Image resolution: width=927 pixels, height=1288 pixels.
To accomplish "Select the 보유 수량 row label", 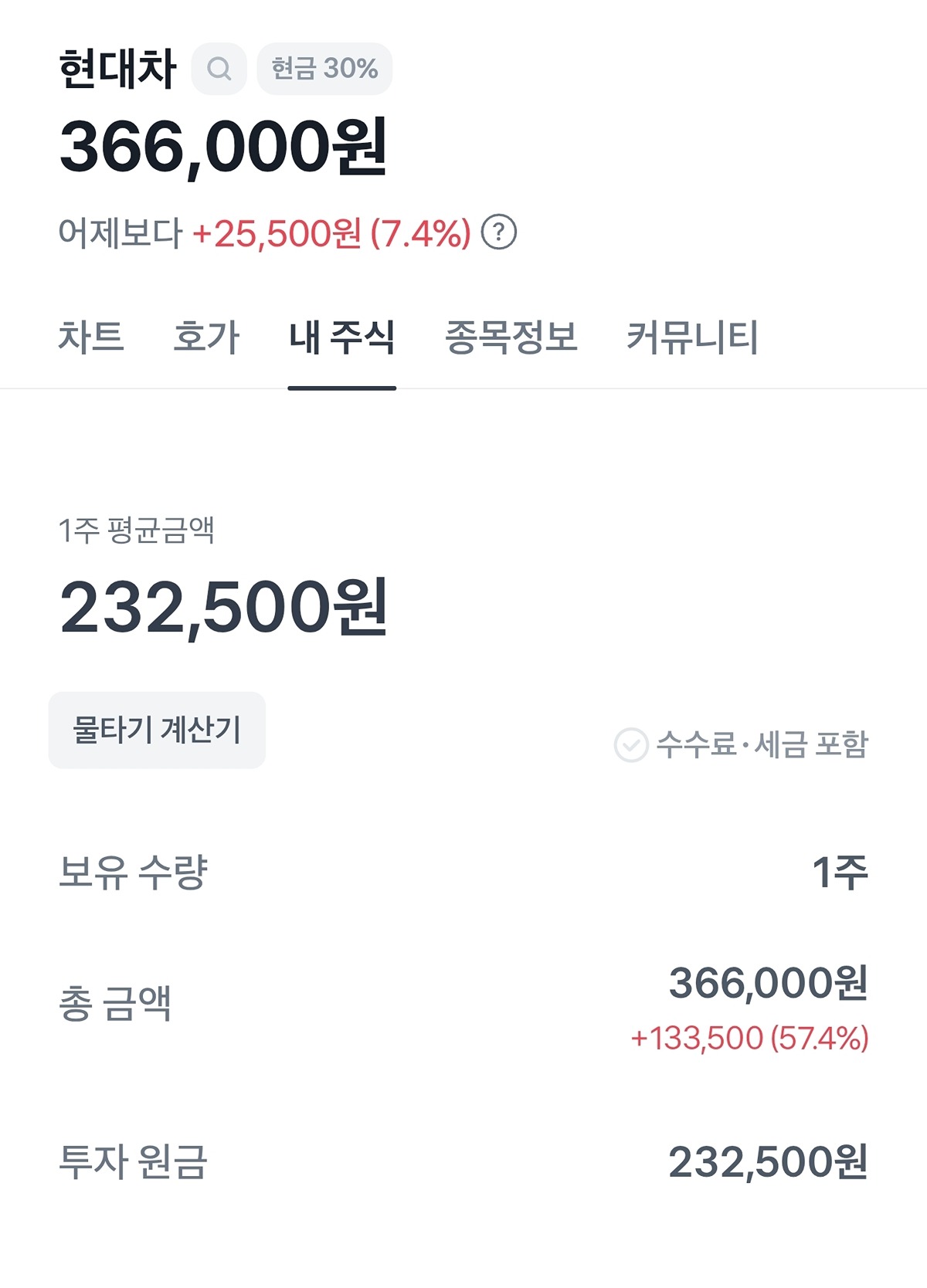I will tap(134, 873).
